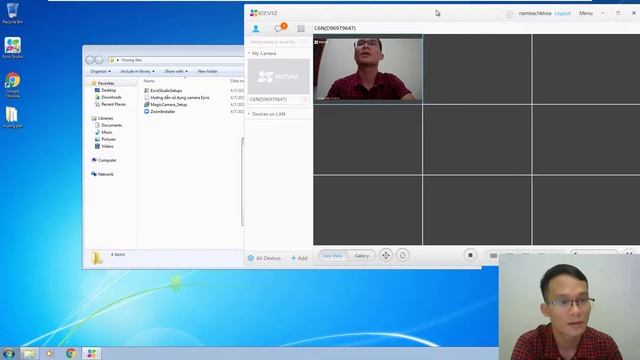Click the All Devices gear icon
Image resolution: width=640 pixels, height=360 pixels.
coord(251,258)
